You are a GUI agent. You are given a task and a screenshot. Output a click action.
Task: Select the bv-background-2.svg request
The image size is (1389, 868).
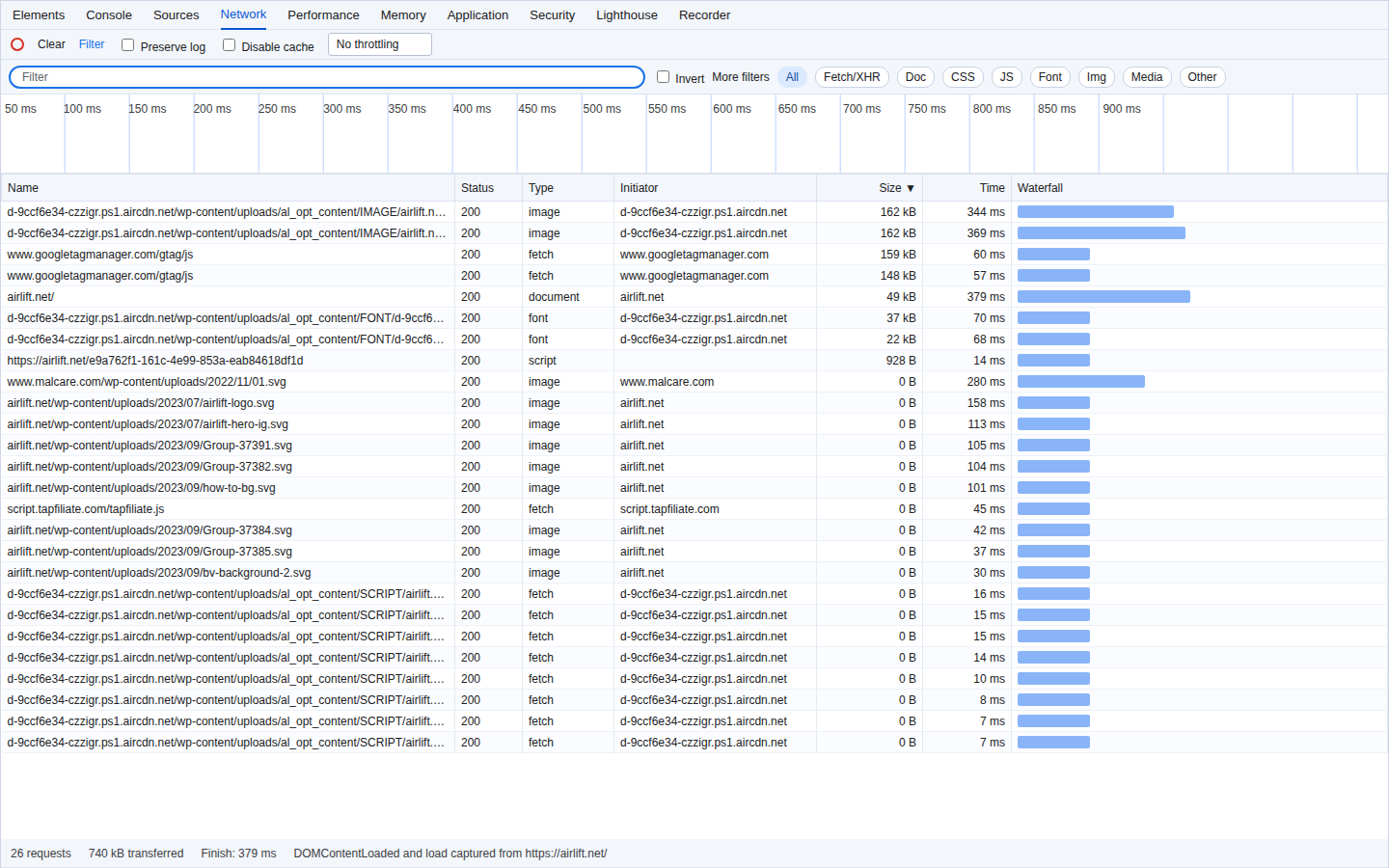pos(694,573)
